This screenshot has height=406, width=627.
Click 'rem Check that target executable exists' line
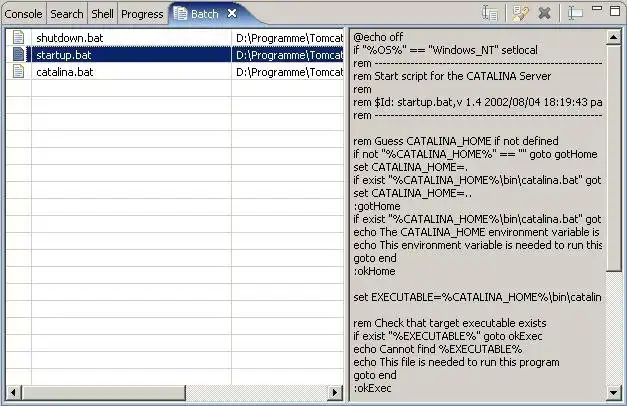[449, 323]
